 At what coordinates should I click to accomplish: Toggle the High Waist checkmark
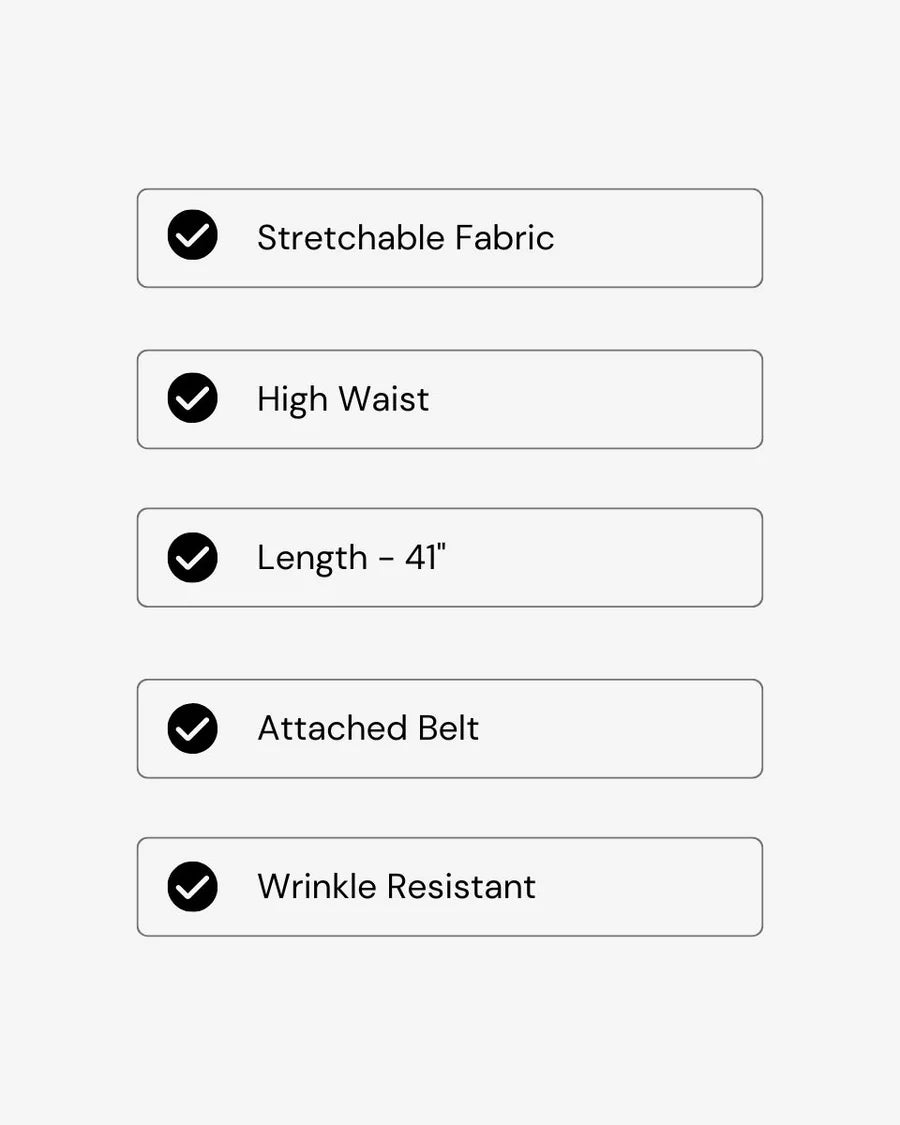point(192,398)
